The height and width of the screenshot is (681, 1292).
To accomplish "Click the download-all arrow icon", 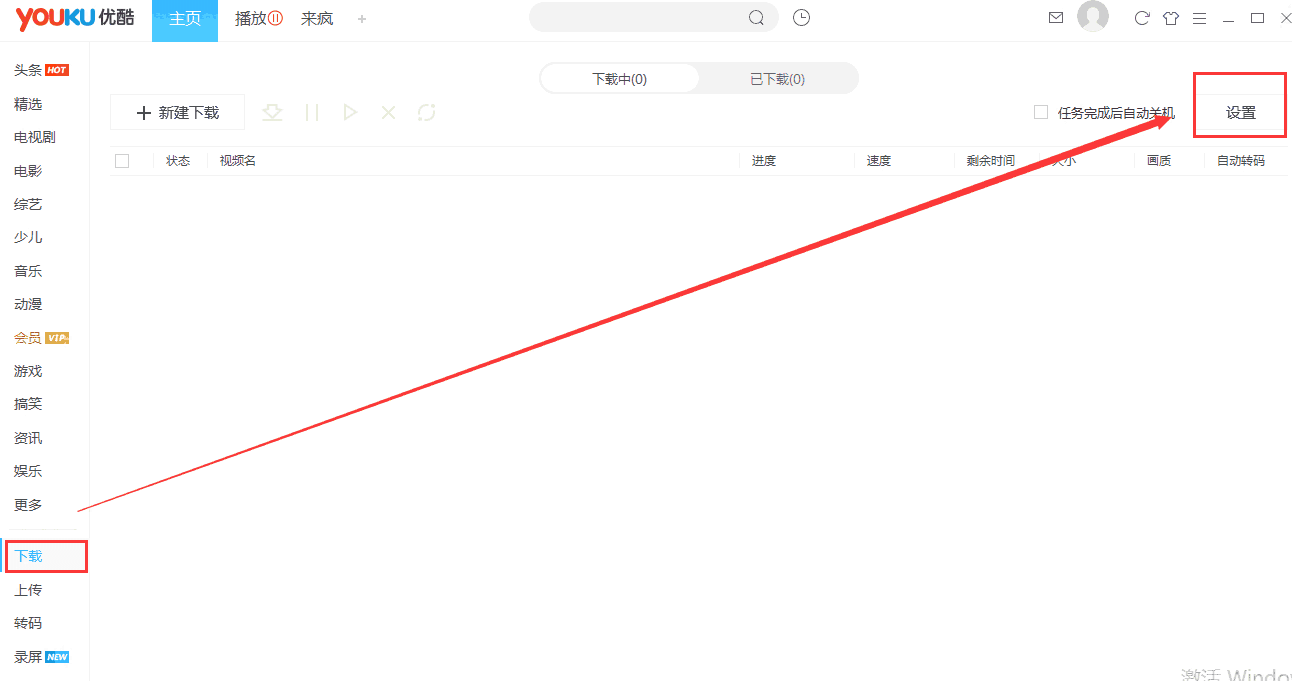I will point(272,112).
